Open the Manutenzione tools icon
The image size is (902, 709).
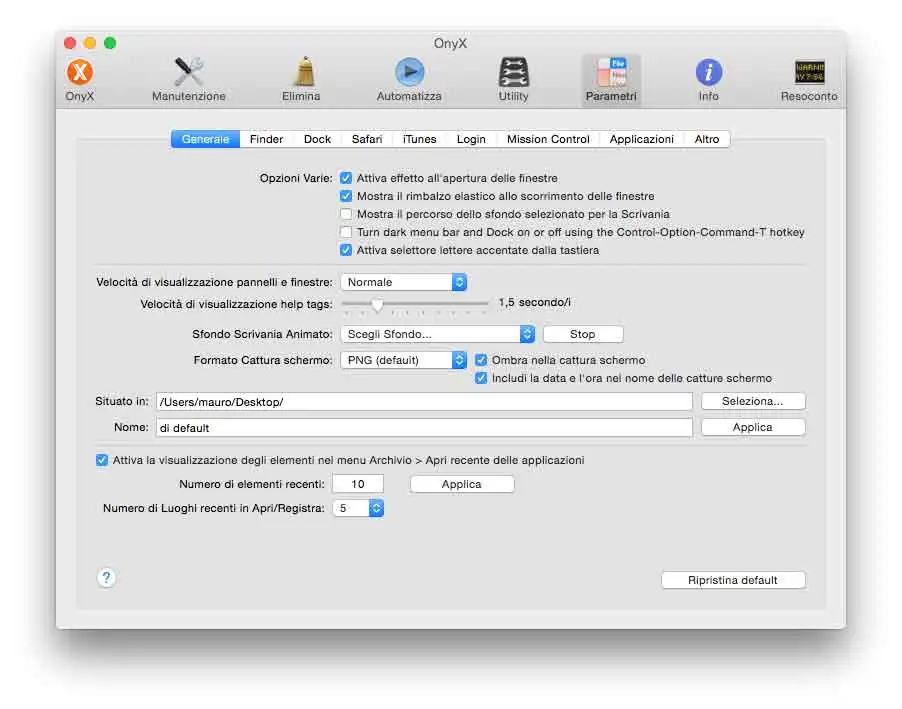click(x=189, y=79)
